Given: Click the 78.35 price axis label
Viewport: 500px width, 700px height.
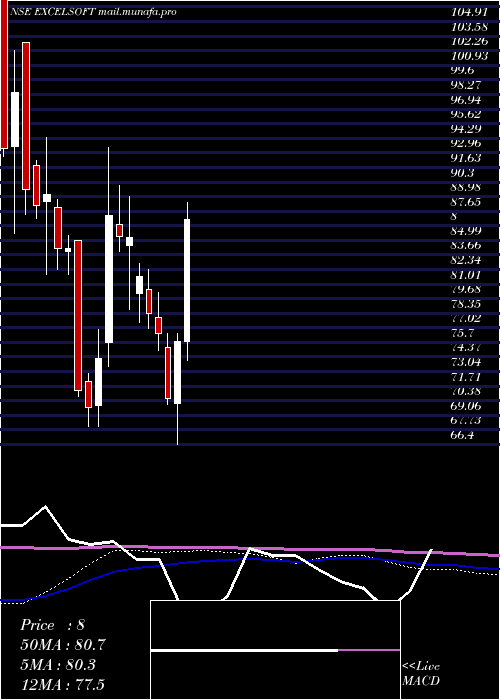Looking at the screenshot, I should tap(466, 304).
